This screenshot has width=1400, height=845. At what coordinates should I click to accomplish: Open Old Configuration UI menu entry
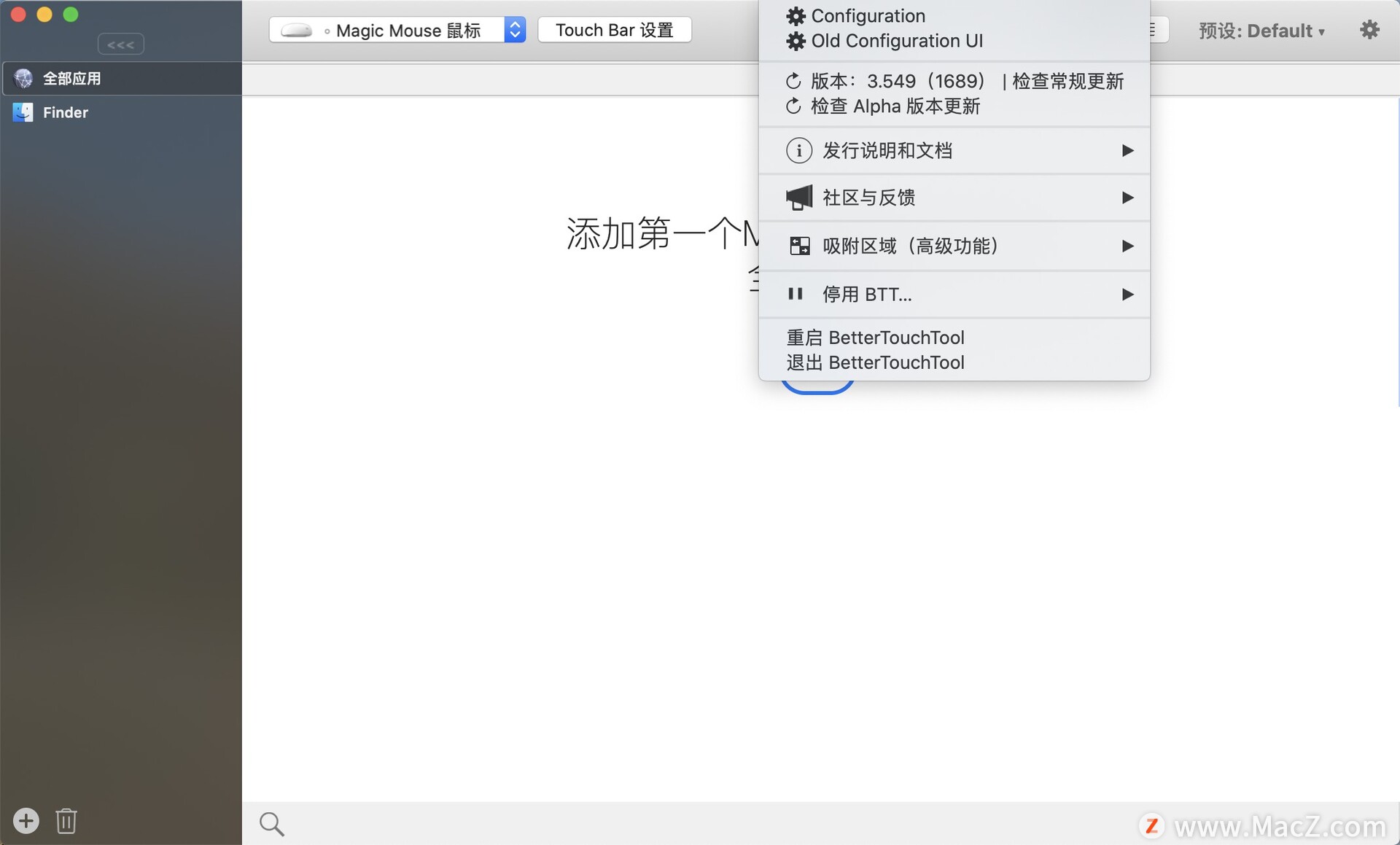tap(954, 41)
